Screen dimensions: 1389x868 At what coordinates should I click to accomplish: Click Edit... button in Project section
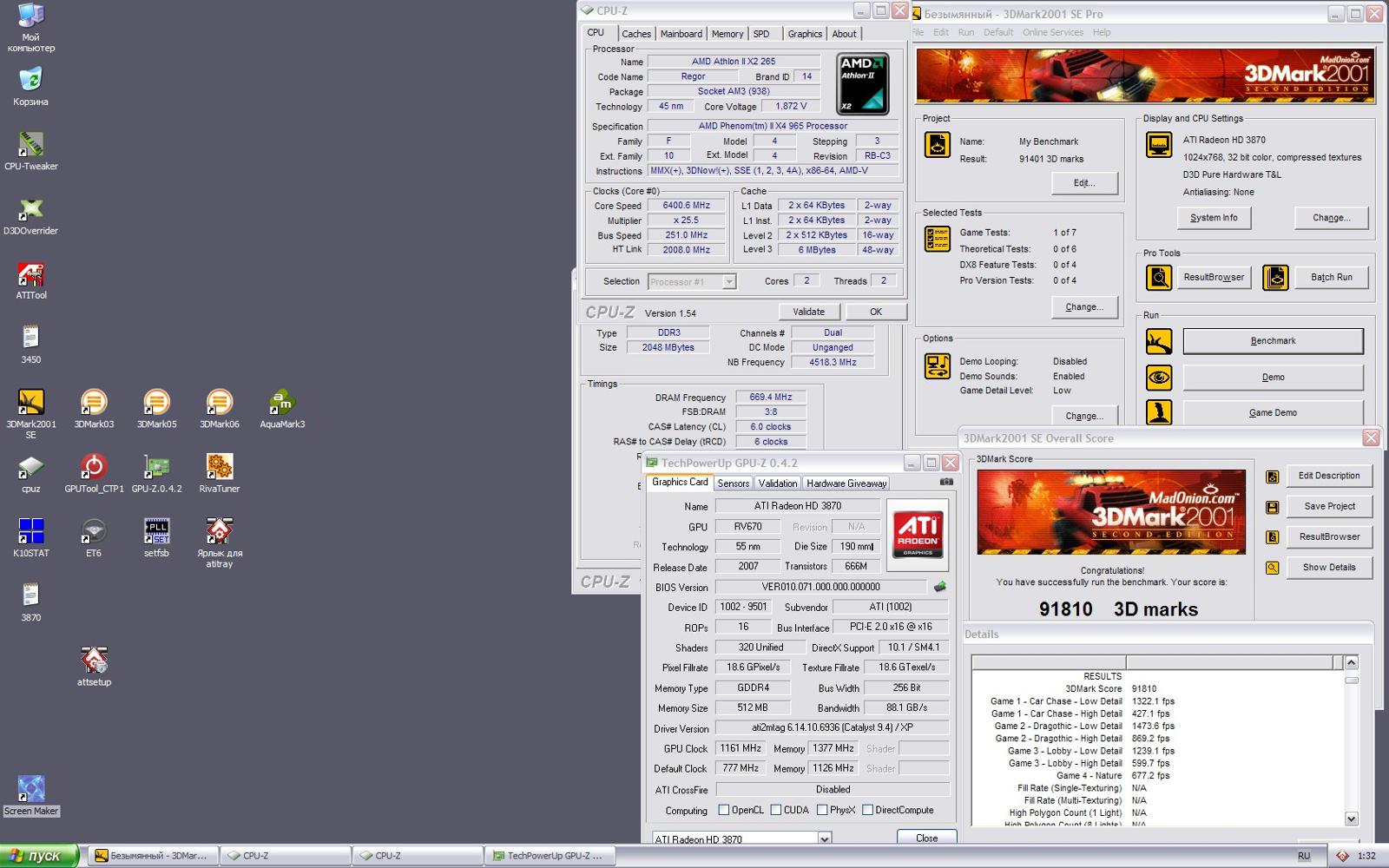tap(1084, 183)
